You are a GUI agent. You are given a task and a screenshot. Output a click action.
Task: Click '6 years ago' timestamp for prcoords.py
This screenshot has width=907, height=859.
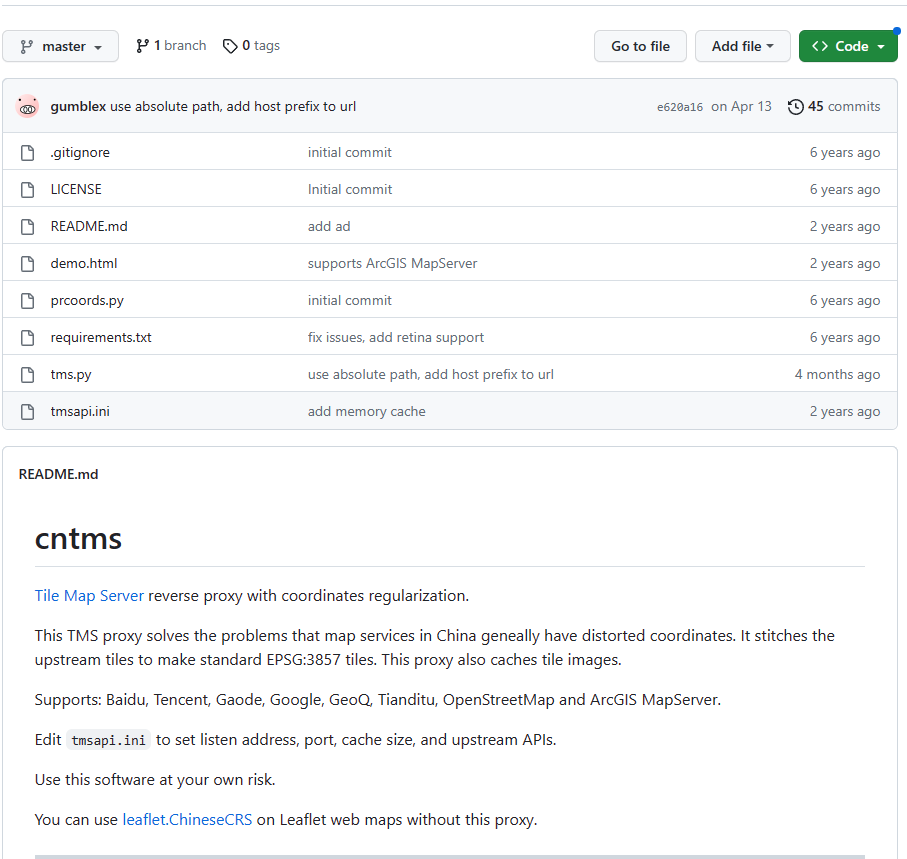point(845,300)
